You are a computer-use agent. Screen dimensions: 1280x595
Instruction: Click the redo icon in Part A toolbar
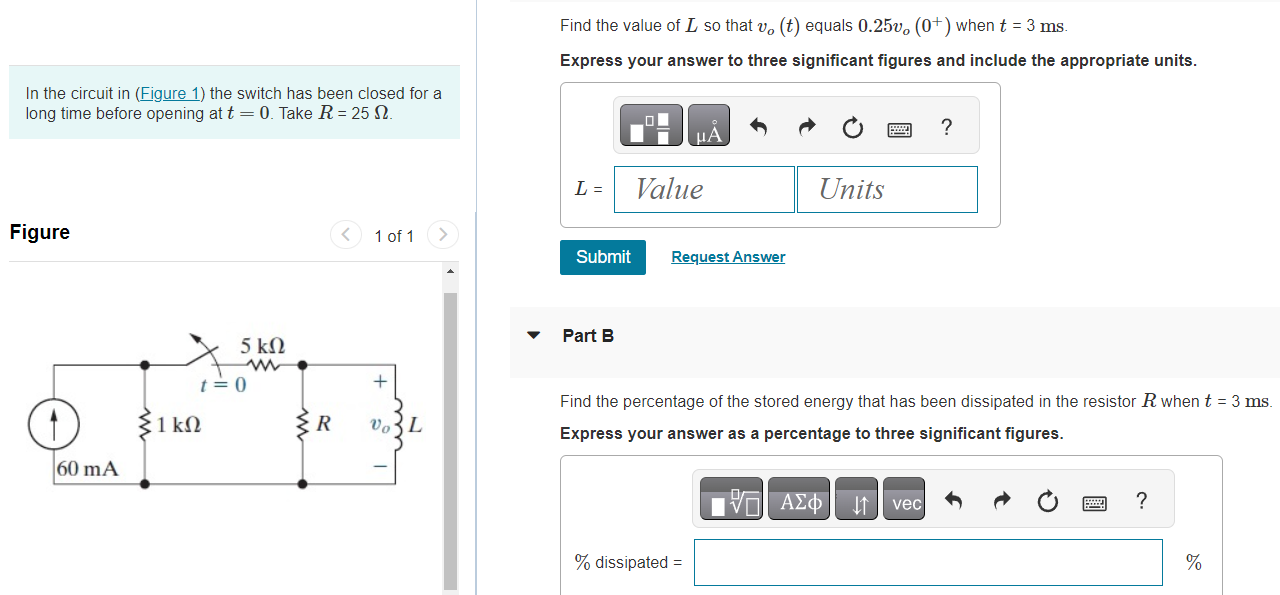click(806, 128)
